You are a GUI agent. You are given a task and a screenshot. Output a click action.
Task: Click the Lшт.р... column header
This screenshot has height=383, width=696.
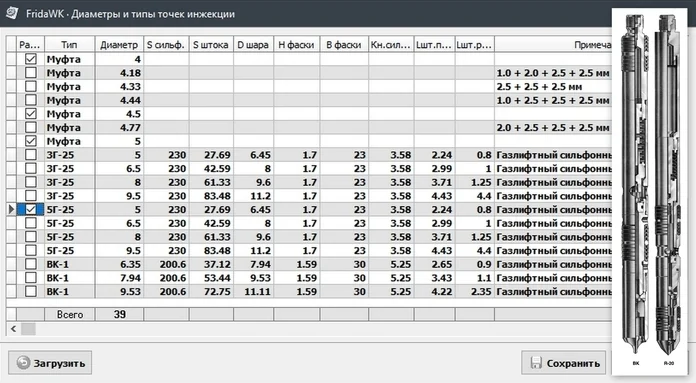[x=475, y=44]
